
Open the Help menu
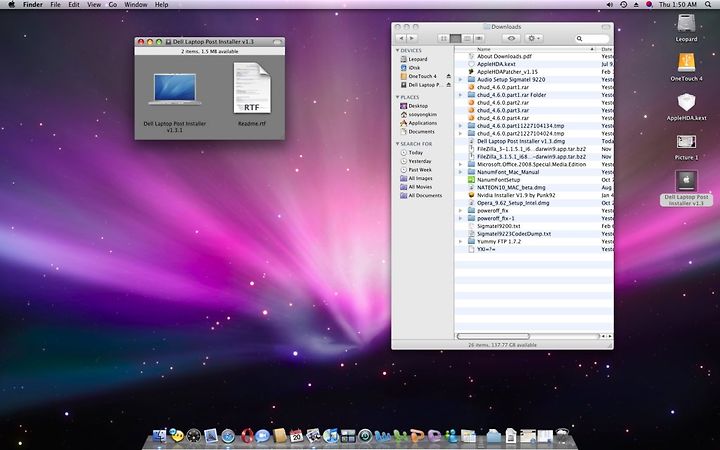coord(161,5)
